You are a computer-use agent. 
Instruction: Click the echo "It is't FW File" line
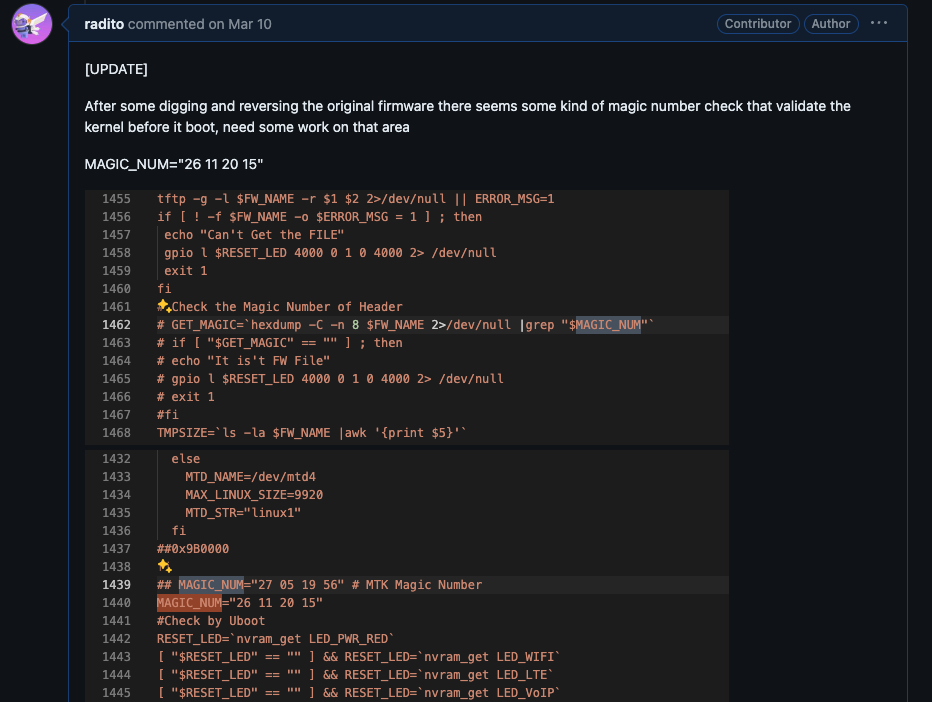click(243, 361)
